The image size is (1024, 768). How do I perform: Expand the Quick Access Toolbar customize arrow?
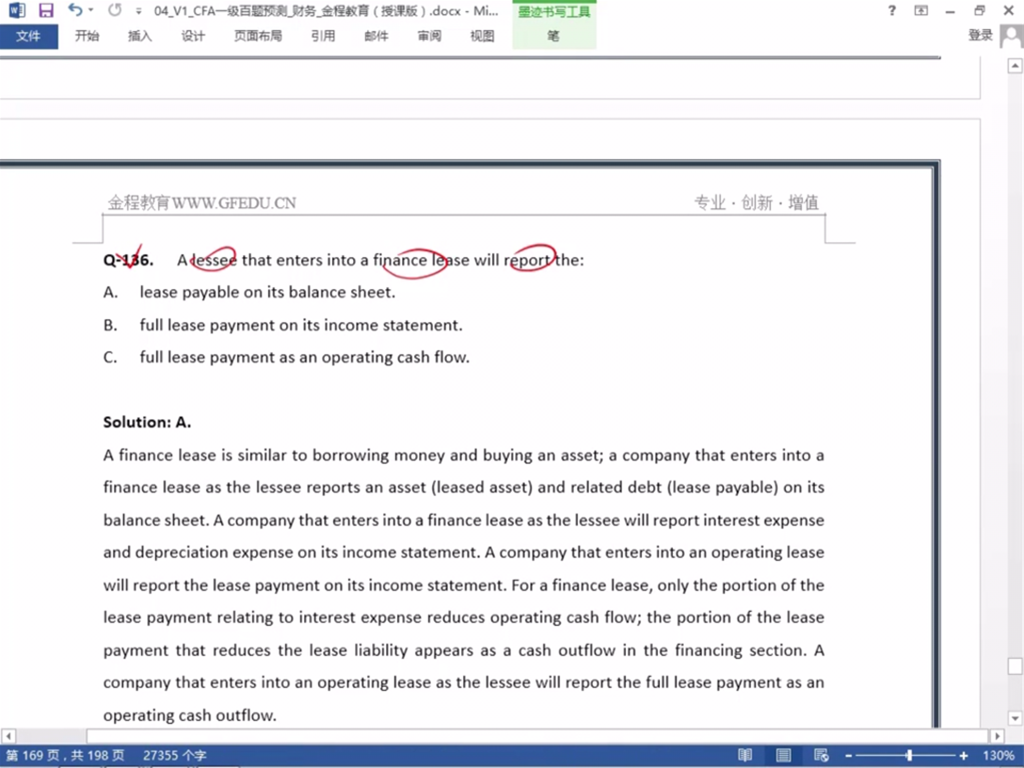138,11
